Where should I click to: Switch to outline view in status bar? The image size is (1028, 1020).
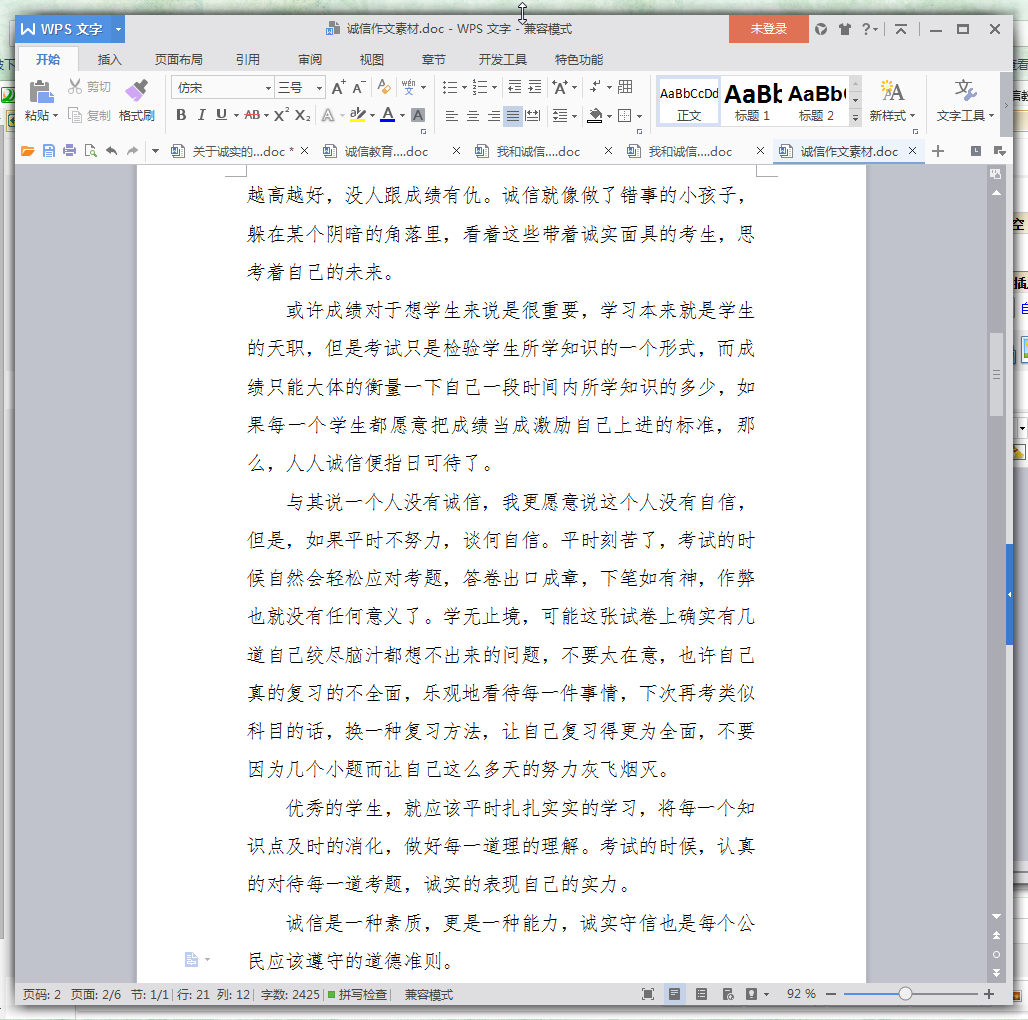click(701, 994)
